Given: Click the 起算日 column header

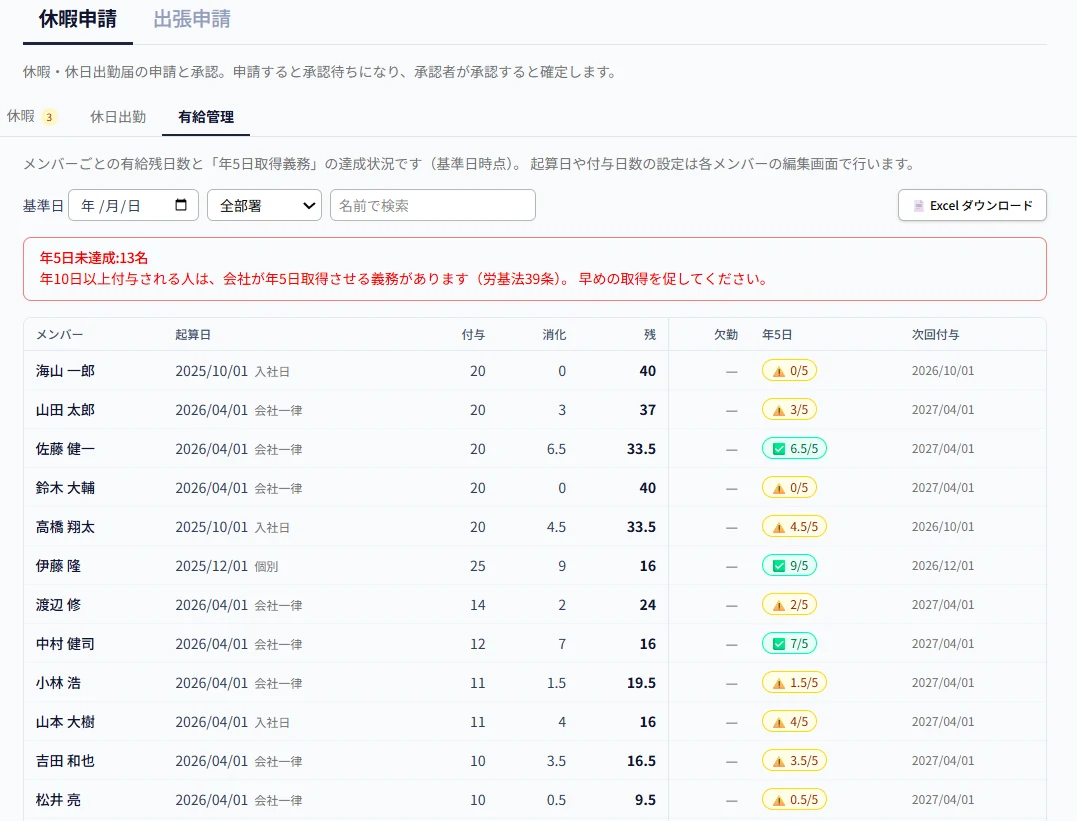Looking at the screenshot, I should (193, 335).
